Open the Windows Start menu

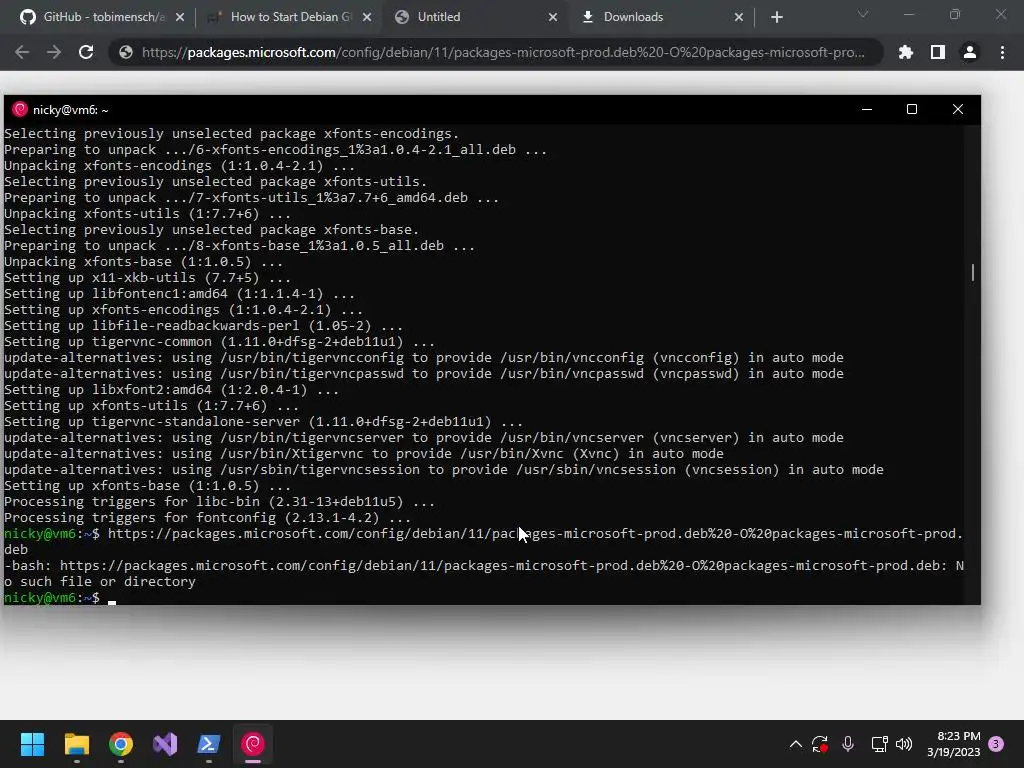click(x=32, y=744)
